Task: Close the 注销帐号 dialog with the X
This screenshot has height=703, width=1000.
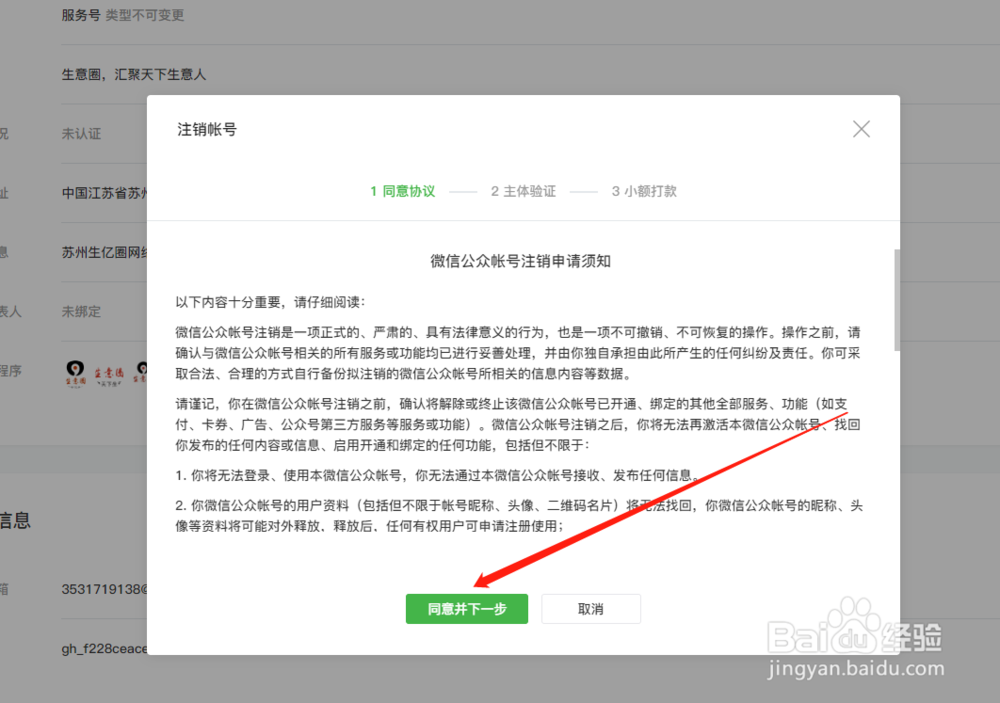Action: click(861, 130)
